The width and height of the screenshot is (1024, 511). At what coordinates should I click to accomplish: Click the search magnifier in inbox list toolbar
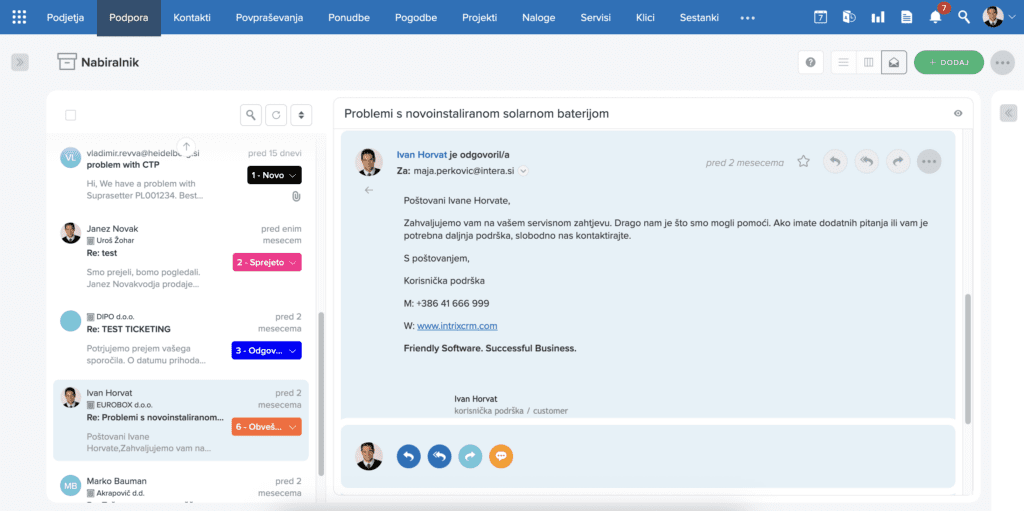(251, 115)
